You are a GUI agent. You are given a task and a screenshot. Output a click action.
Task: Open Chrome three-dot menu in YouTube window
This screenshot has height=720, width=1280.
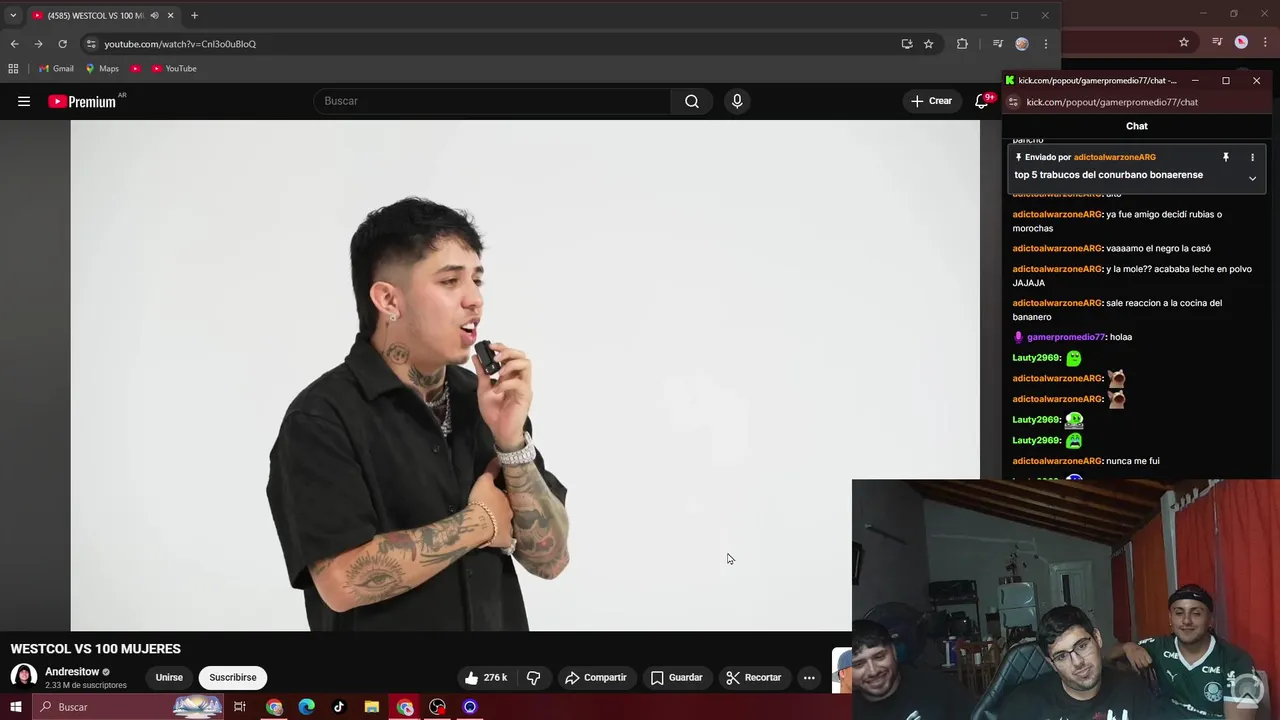(x=1045, y=44)
